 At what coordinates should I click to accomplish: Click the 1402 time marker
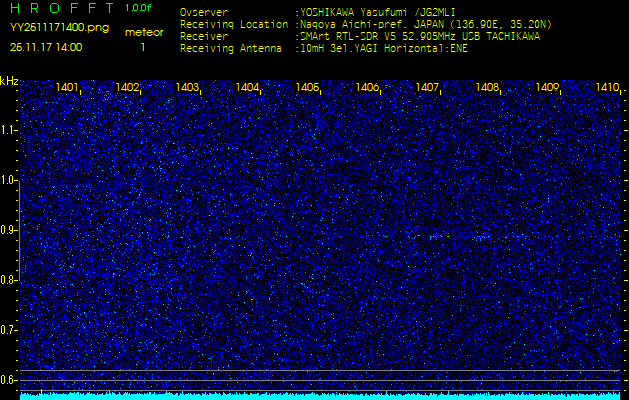click(x=127, y=87)
